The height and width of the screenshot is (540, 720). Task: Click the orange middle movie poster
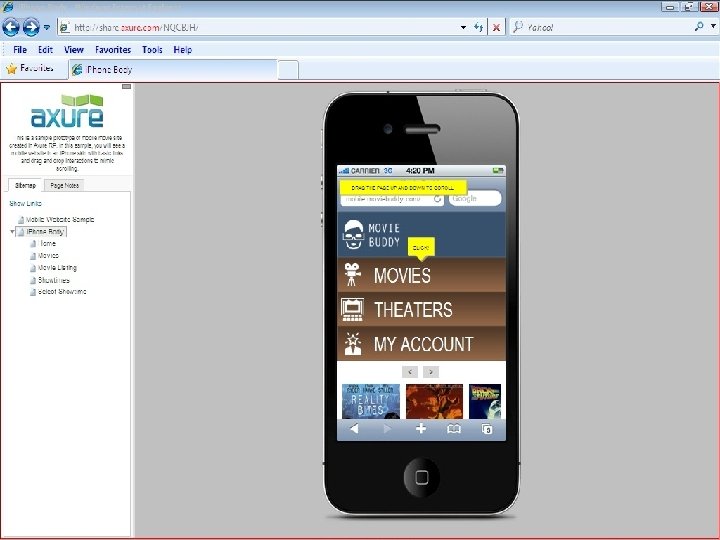coord(434,401)
